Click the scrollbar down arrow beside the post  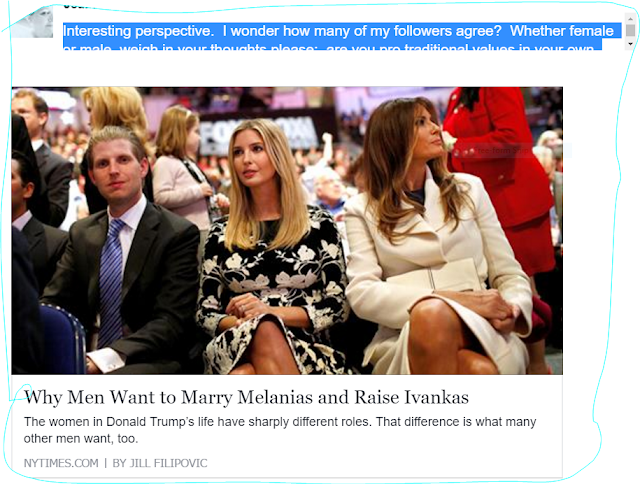(631, 44)
